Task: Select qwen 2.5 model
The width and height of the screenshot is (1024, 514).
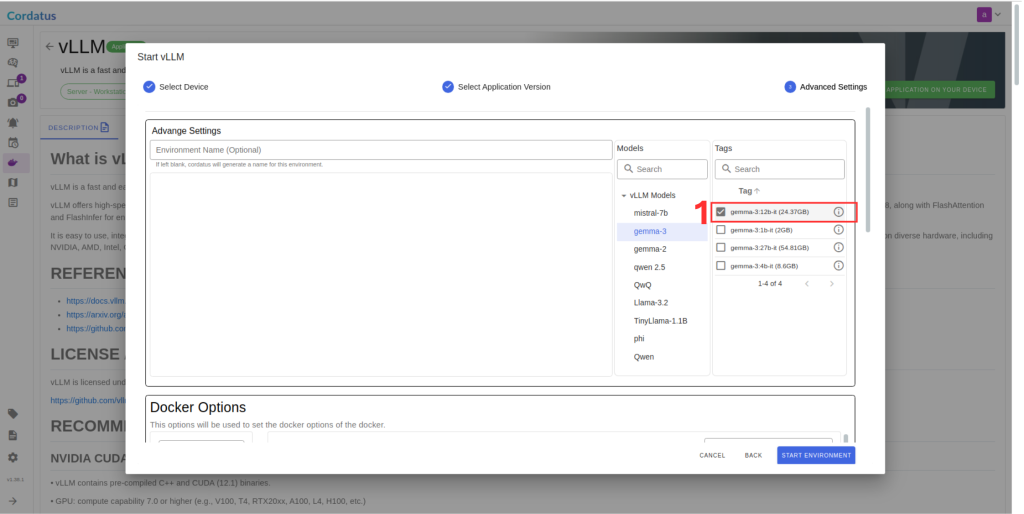Action: pos(649,267)
